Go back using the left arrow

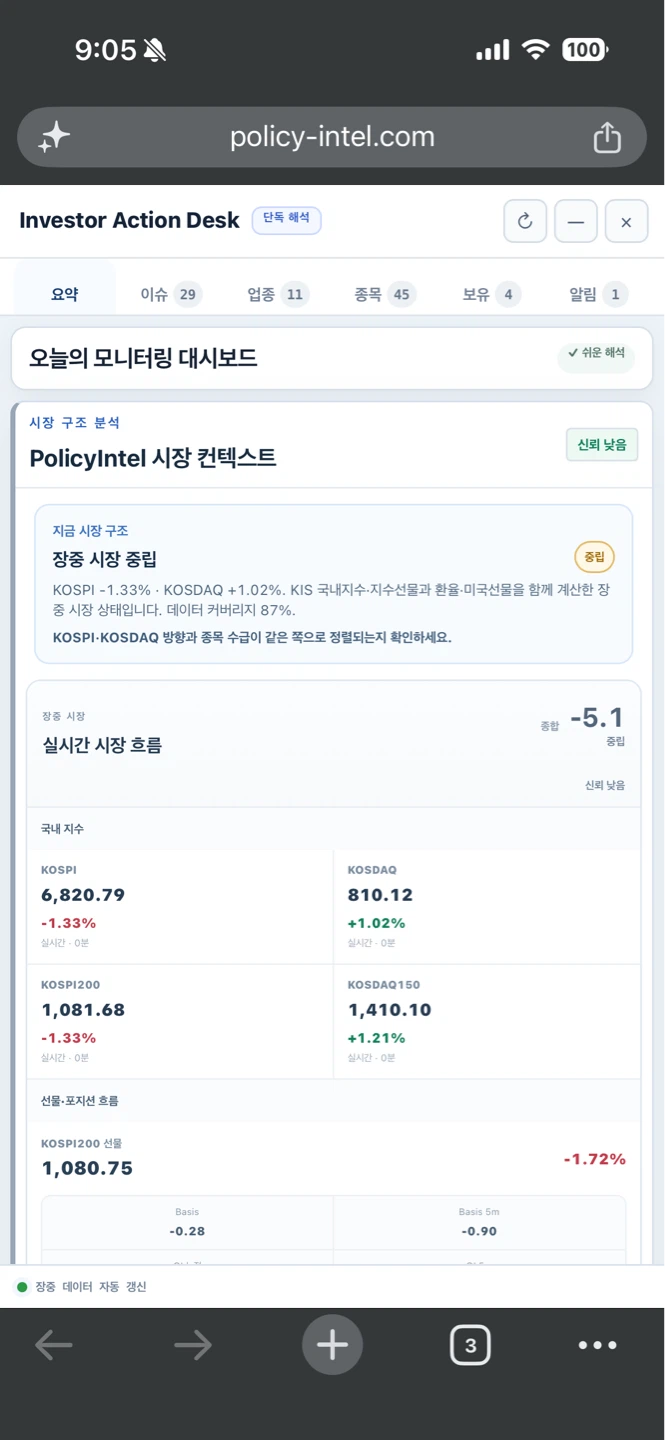[54, 1345]
